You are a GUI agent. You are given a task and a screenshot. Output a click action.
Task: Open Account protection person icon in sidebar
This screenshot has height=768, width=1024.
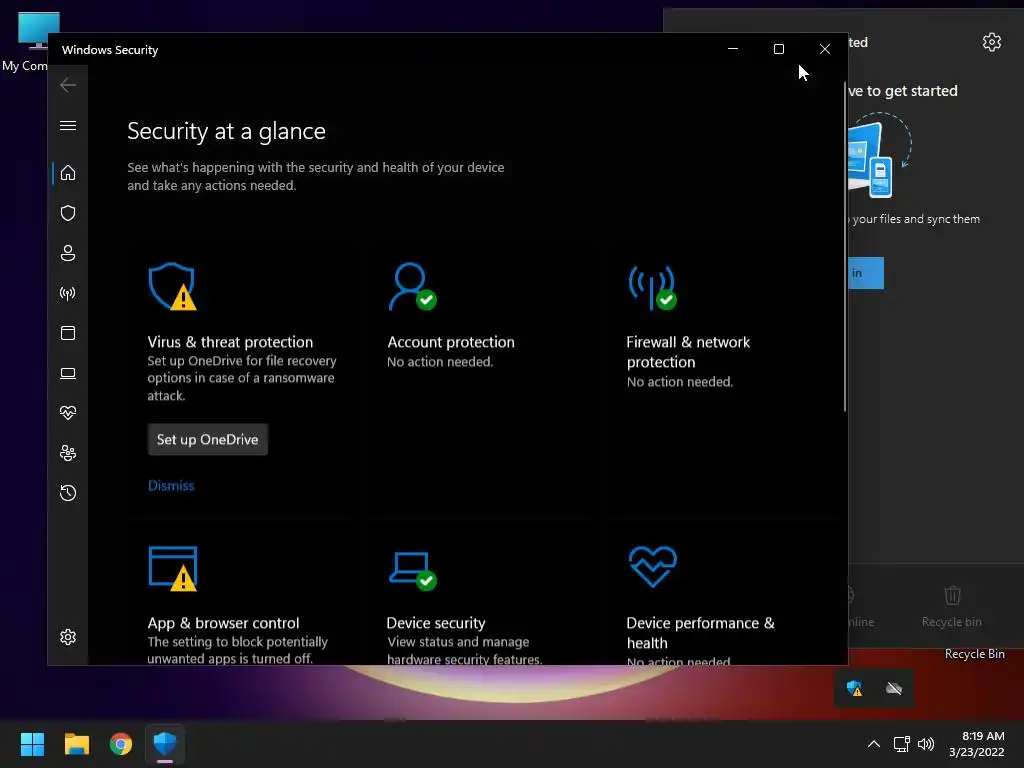tap(68, 253)
